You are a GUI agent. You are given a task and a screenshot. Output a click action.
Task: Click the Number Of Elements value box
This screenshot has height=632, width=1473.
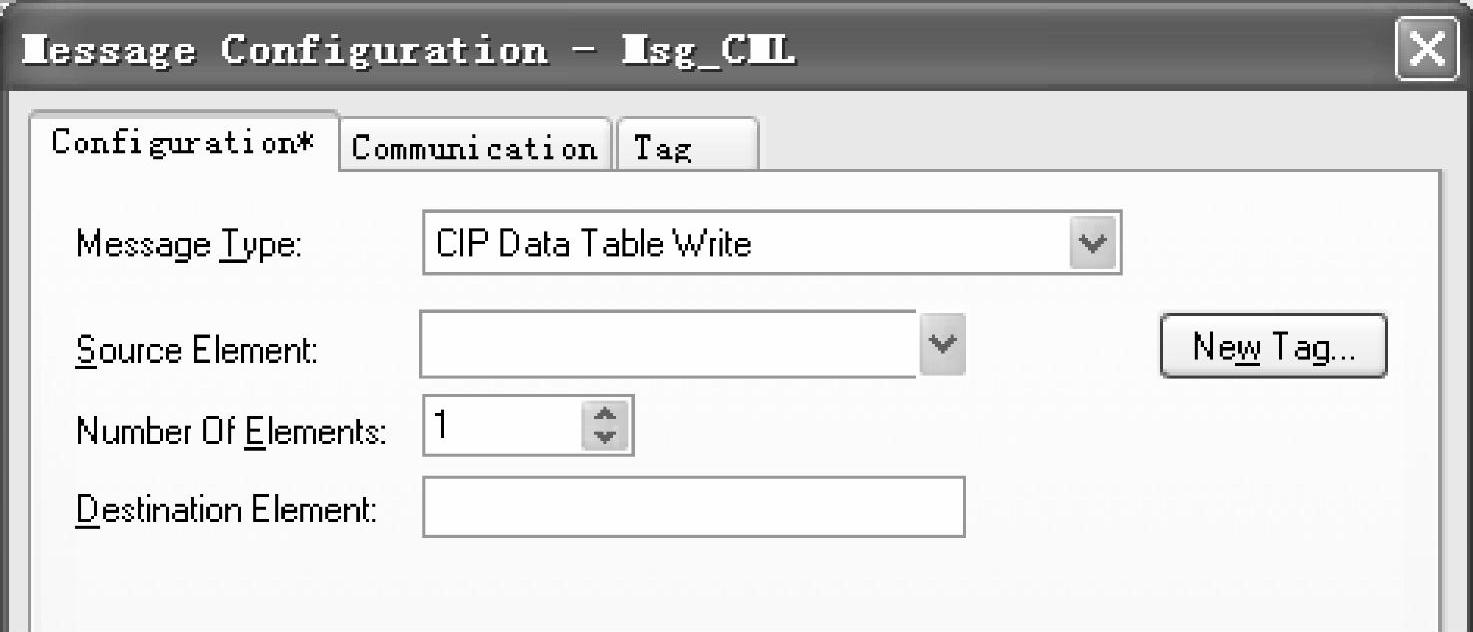click(x=500, y=427)
